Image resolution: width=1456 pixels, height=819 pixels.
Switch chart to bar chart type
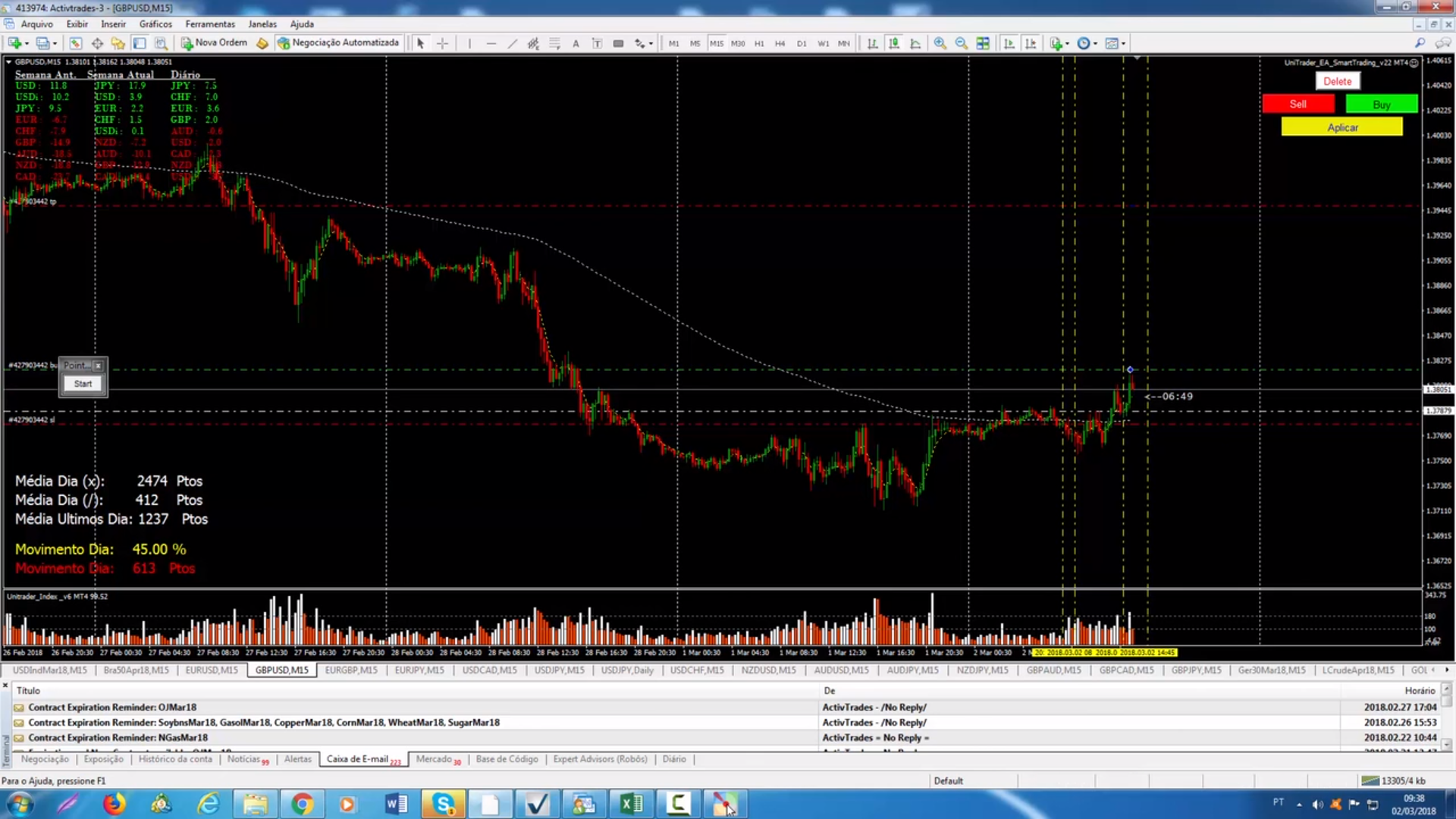click(x=873, y=43)
